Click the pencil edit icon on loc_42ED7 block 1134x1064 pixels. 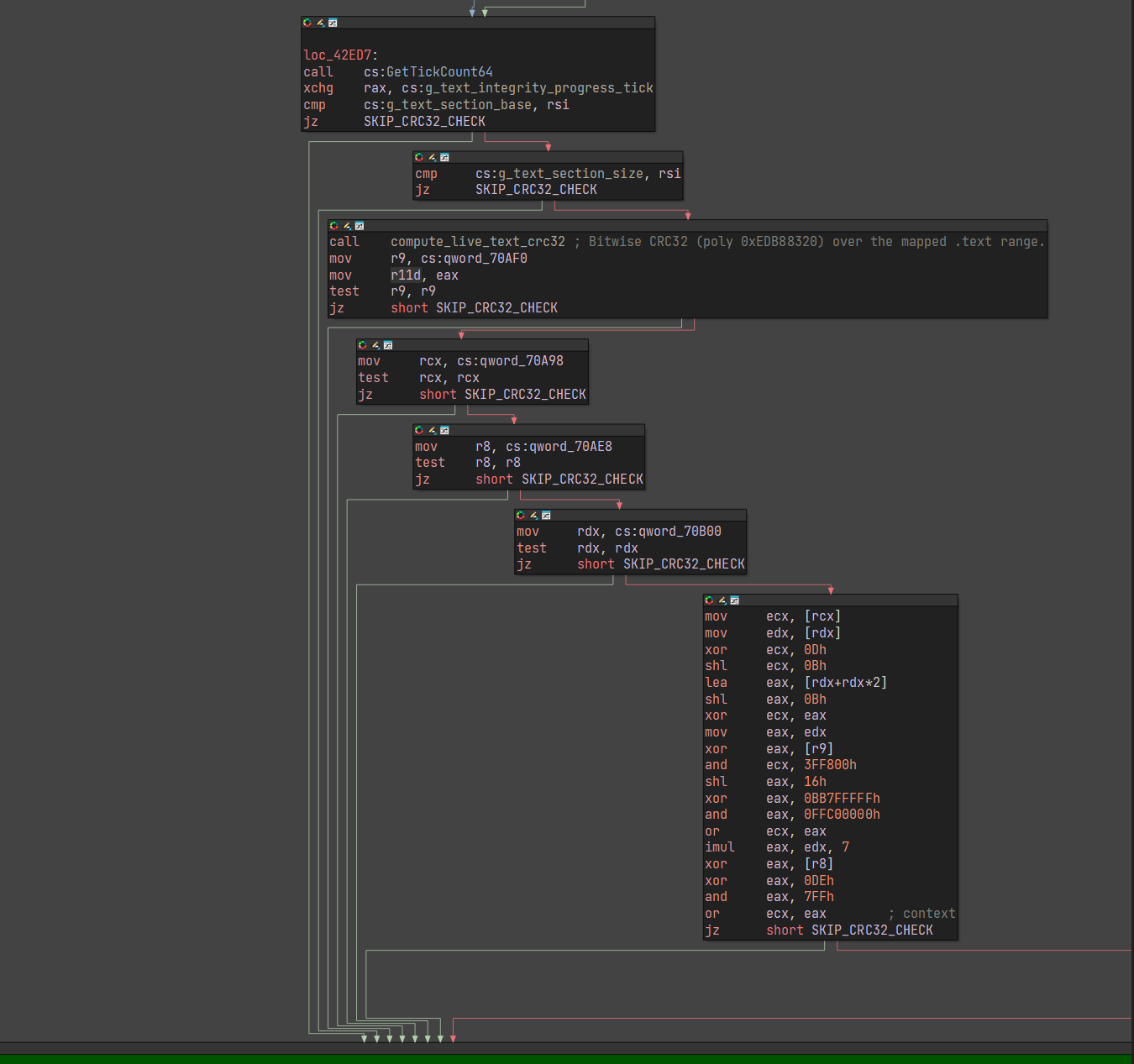320,23
